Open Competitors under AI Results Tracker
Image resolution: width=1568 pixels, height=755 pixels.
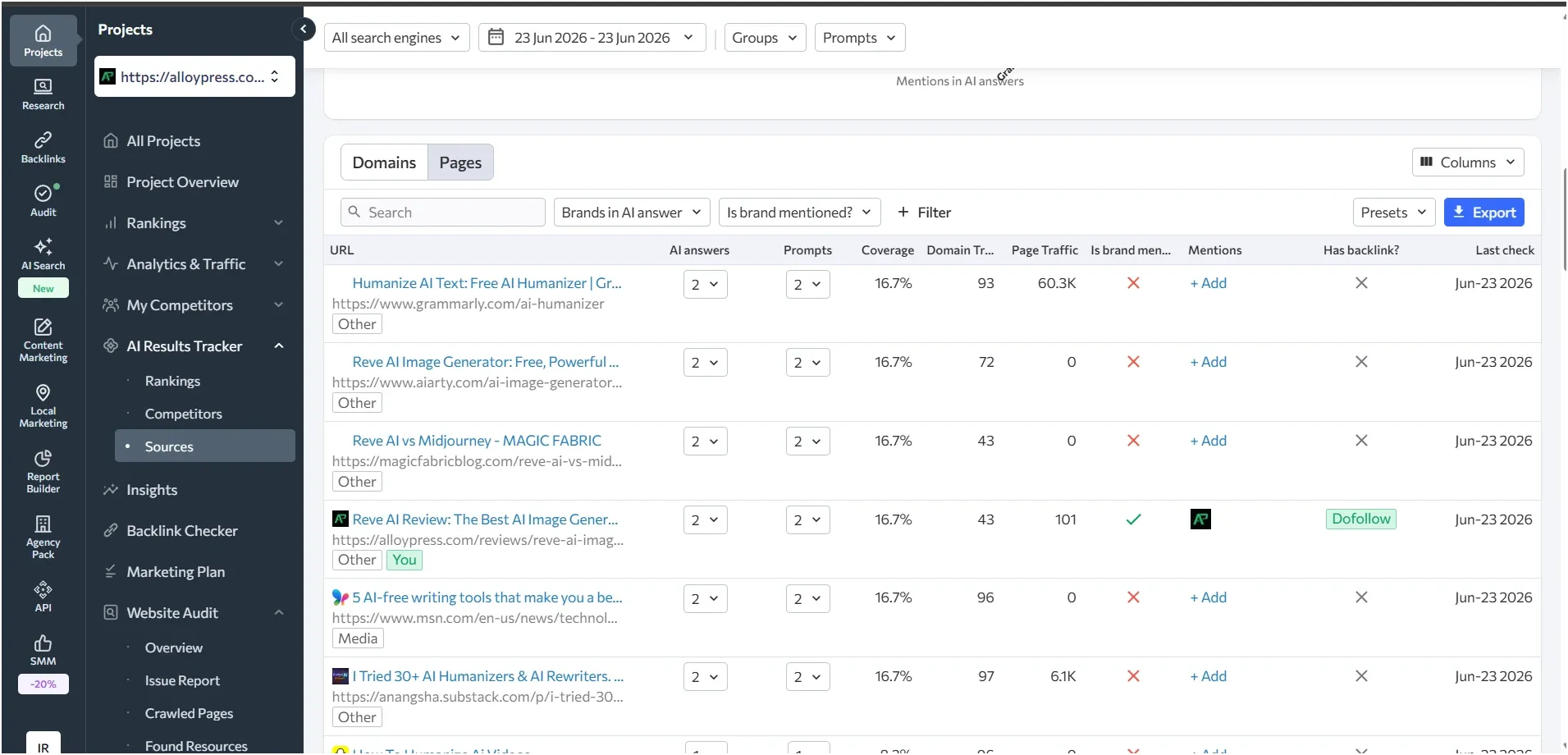coord(183,414)
